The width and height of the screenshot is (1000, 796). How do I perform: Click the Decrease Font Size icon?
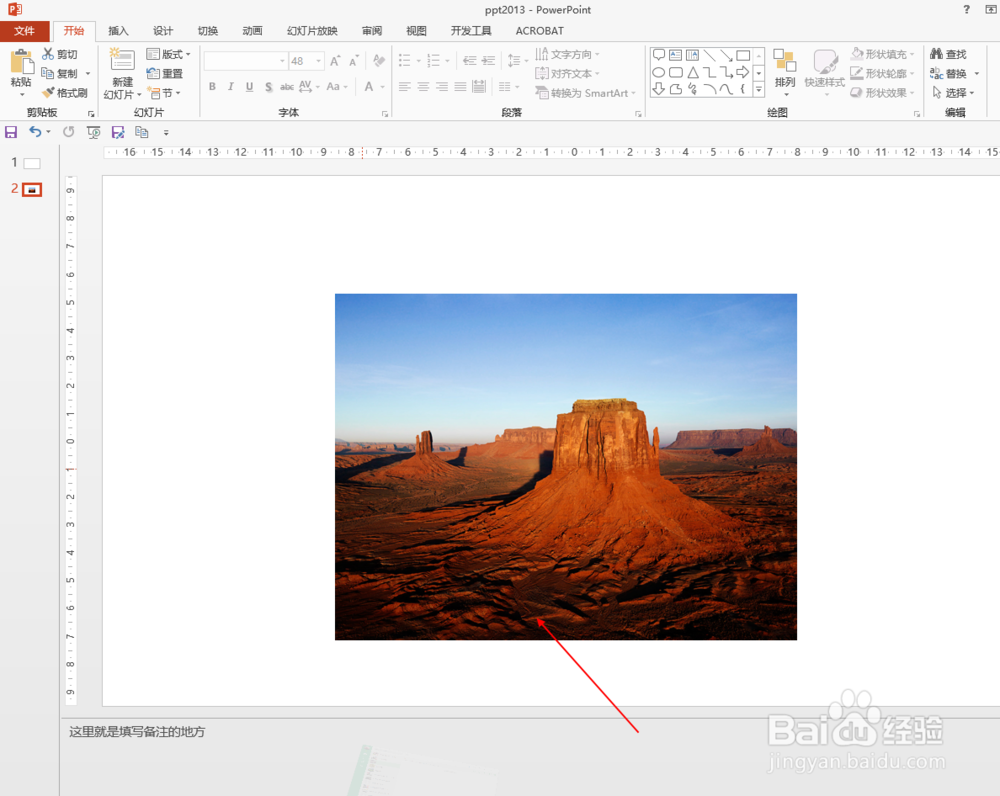click(x=353, y=61)
